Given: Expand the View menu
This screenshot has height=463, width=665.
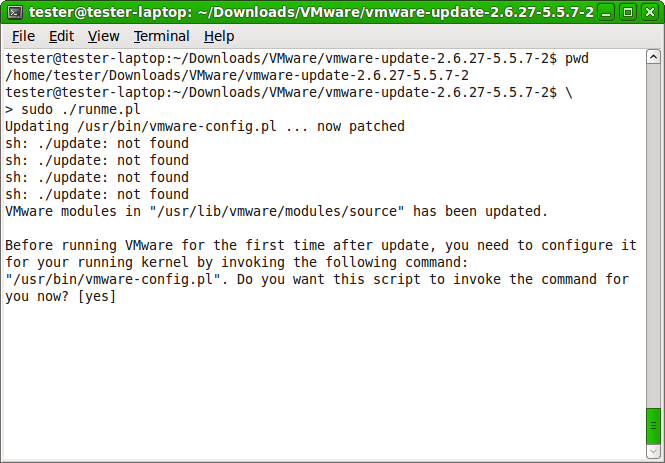Looking at the screenshot, I should point(103,36).
